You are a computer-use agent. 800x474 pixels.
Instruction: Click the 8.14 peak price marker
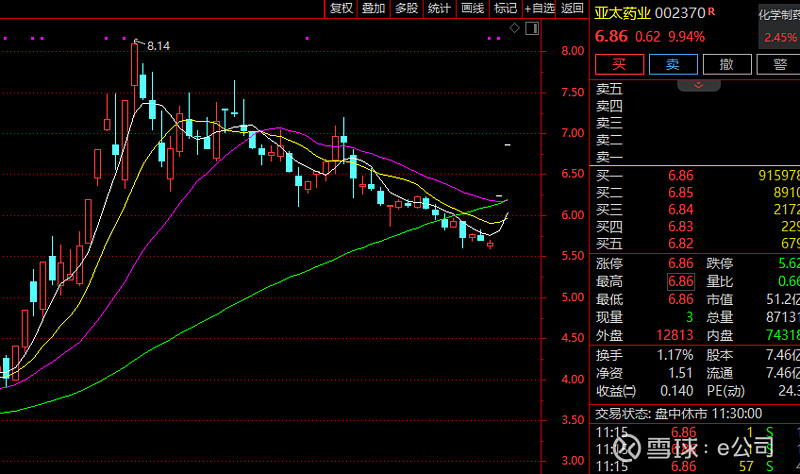158,46
